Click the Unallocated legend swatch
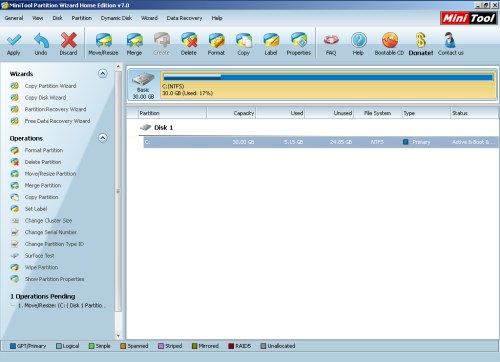 pos(263,346)
